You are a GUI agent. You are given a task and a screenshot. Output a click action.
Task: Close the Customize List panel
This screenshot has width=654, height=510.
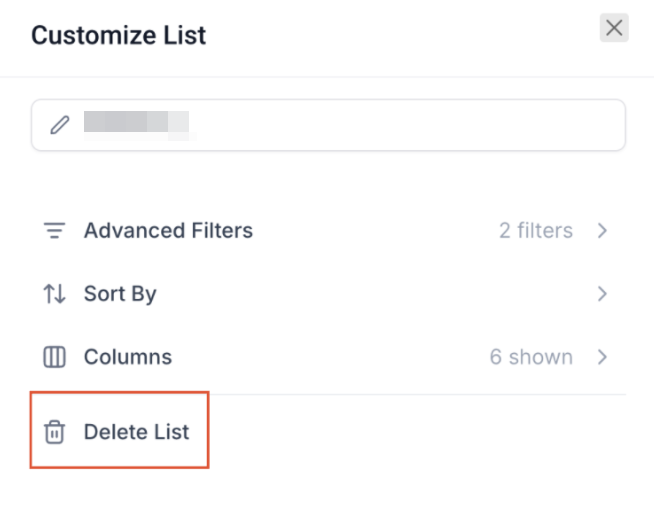click(614, 28)
